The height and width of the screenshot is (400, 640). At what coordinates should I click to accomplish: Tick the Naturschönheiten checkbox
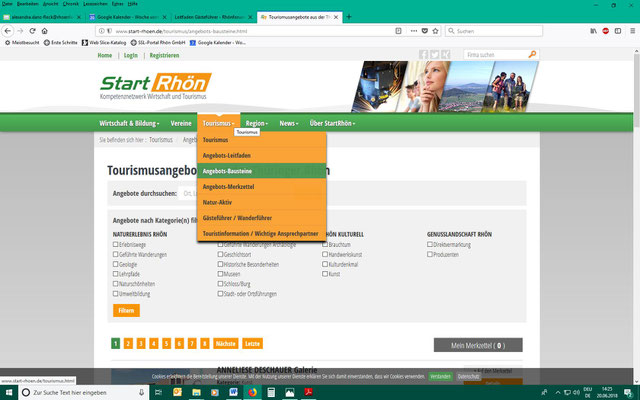116,283
